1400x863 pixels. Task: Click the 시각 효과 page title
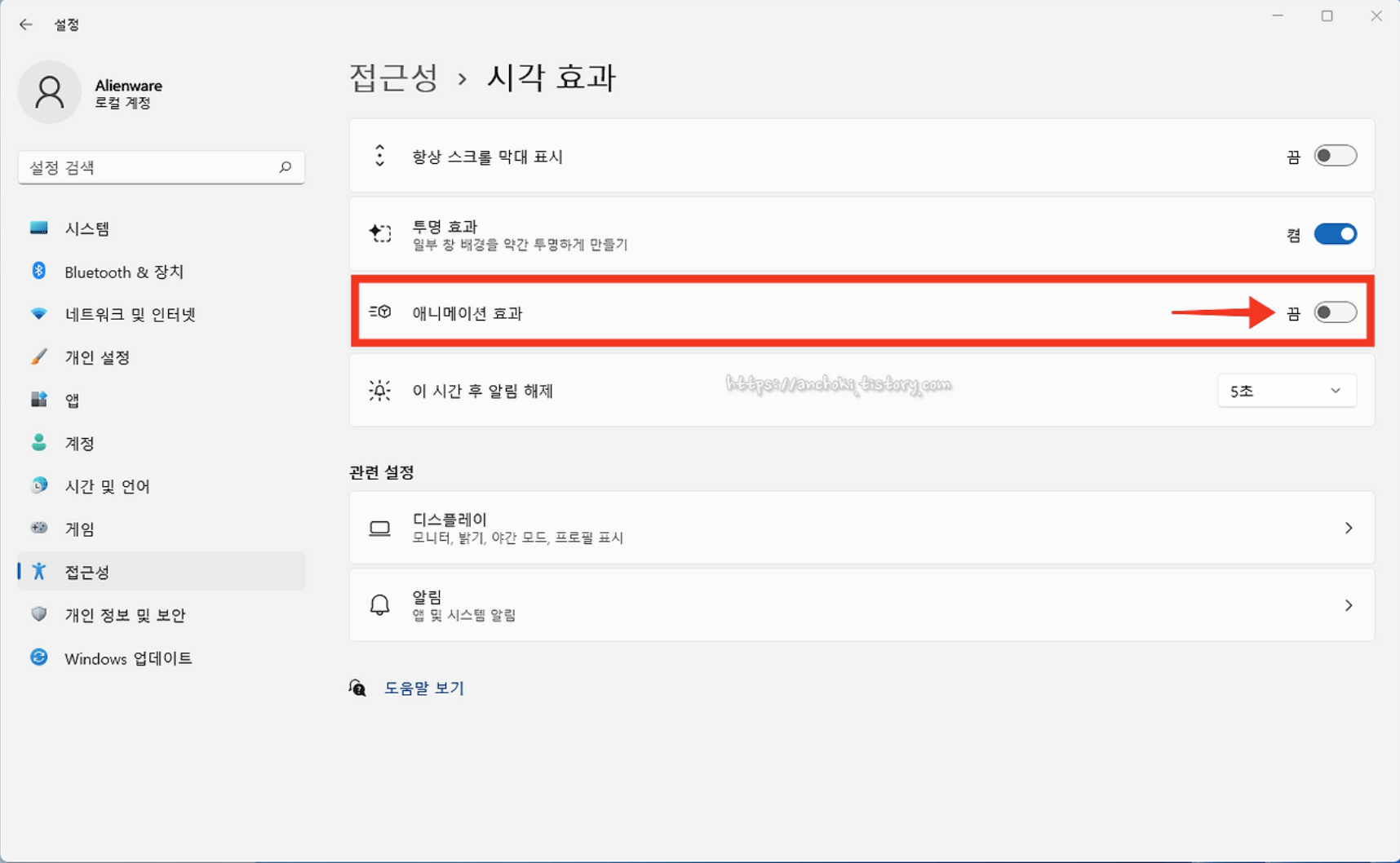click(x=552, y=77)
